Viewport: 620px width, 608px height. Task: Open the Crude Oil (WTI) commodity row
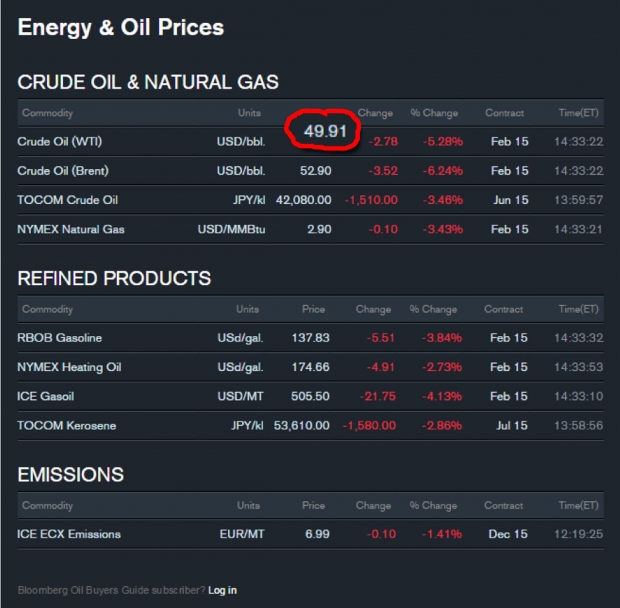point(60,142)
